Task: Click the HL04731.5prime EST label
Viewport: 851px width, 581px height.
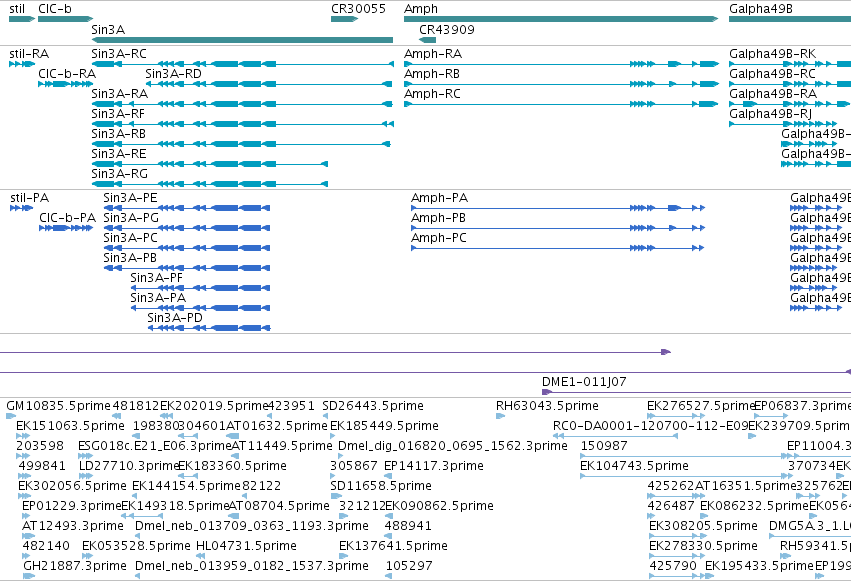Action: click(246, 546)
